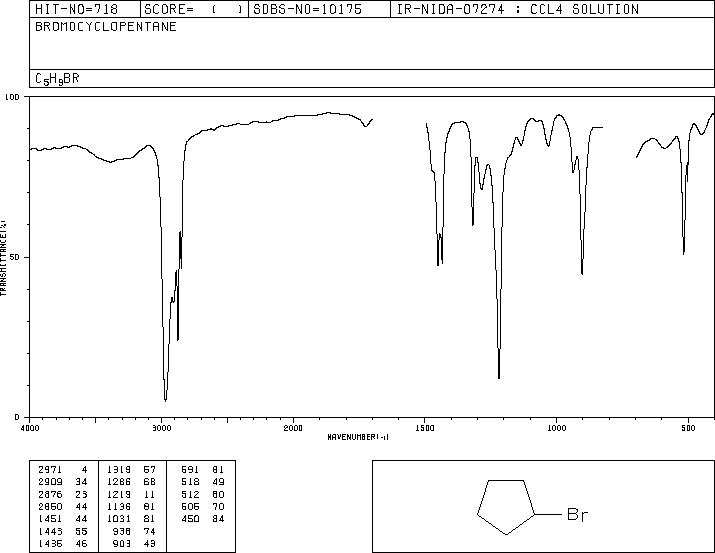
Task: Click the molecular formula C5H9BR
Action: click(x=57, y=79)
